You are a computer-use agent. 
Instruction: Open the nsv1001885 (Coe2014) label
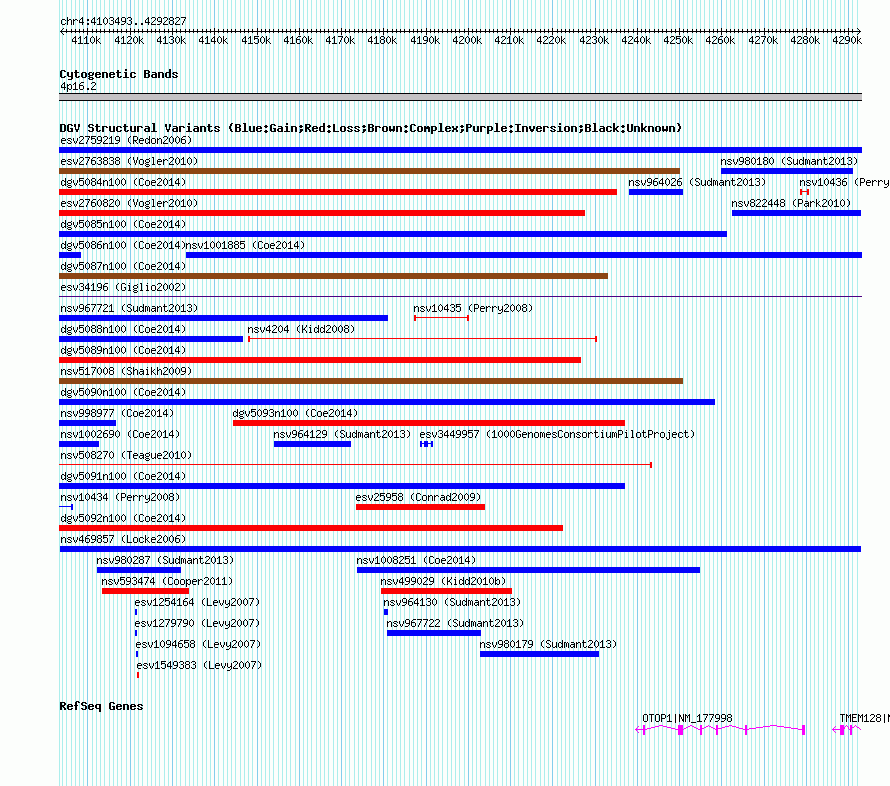point(245,245)
